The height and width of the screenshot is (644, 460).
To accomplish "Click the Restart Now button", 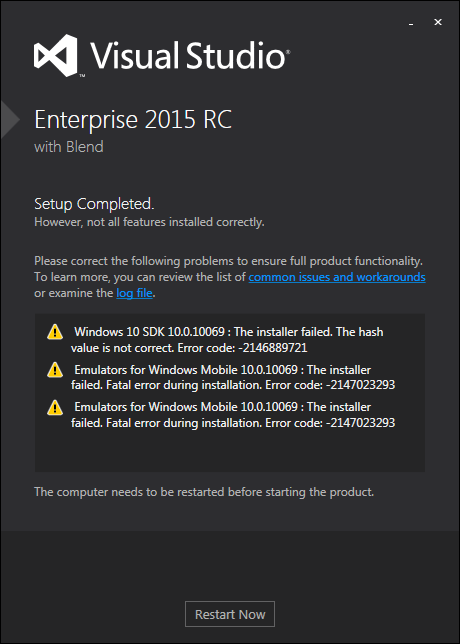I will (x=230, y=614).
